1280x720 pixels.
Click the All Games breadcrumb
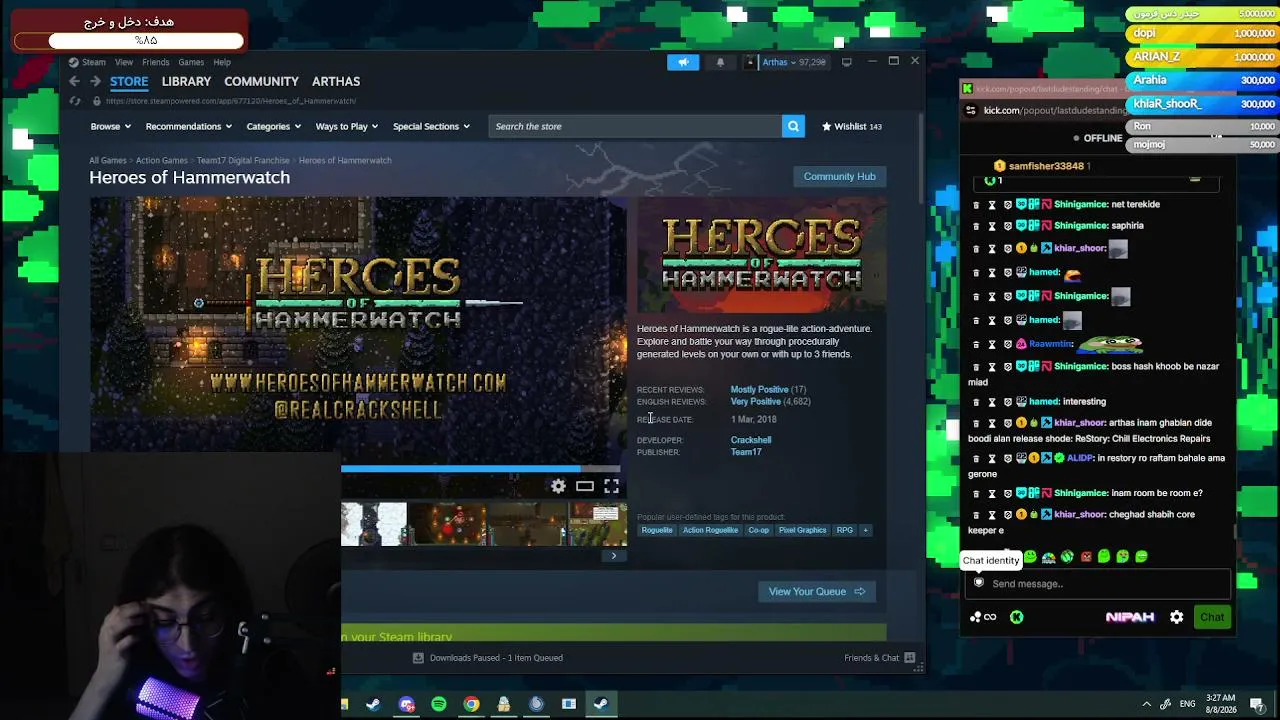tap(108, 160)
